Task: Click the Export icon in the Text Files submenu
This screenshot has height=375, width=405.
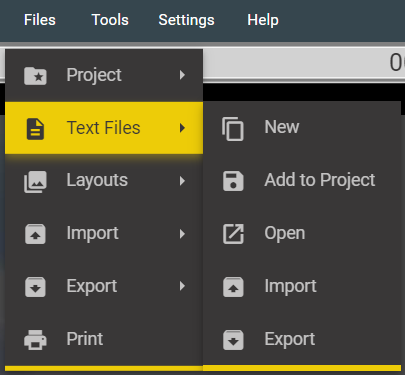Action: click(x=233, y=340)
